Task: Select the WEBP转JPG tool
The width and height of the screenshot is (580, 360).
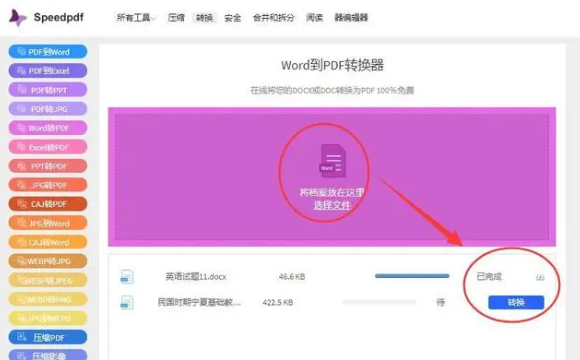Action: 48,261
